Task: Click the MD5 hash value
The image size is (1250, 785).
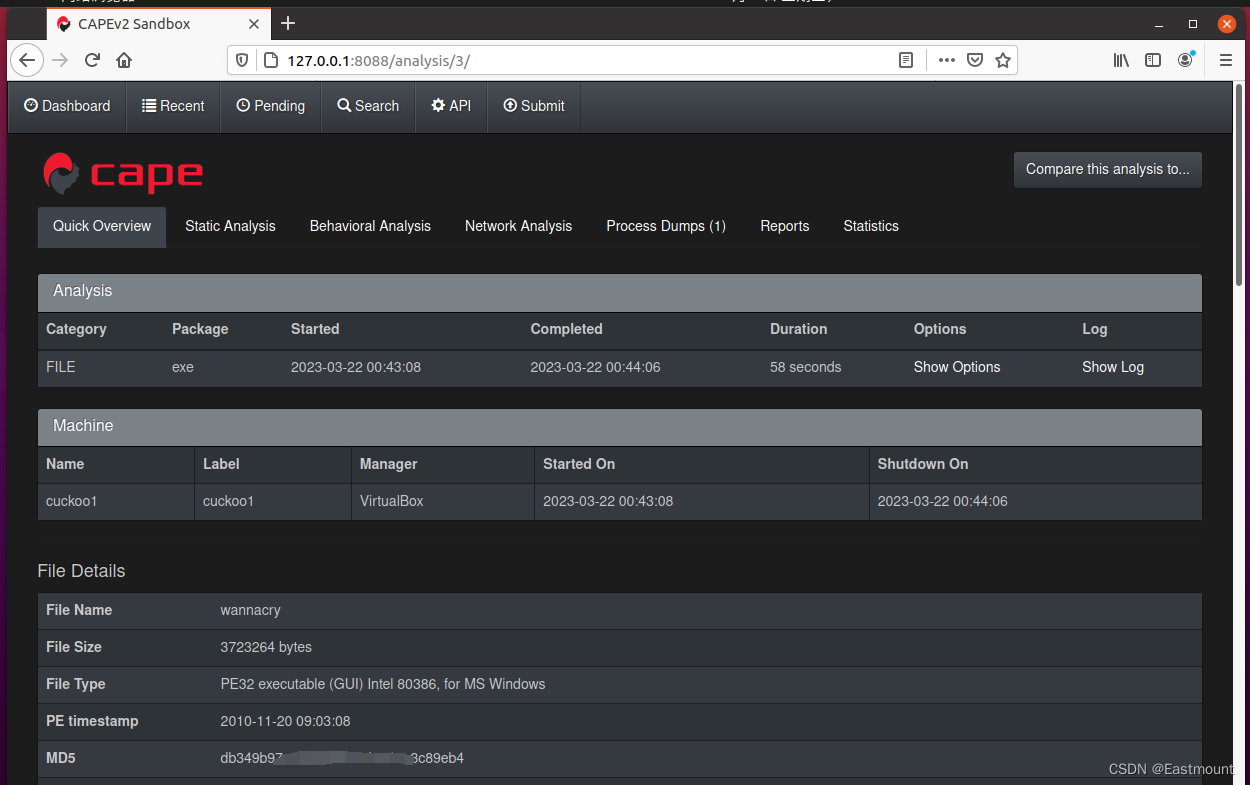Action: point(342,758)
